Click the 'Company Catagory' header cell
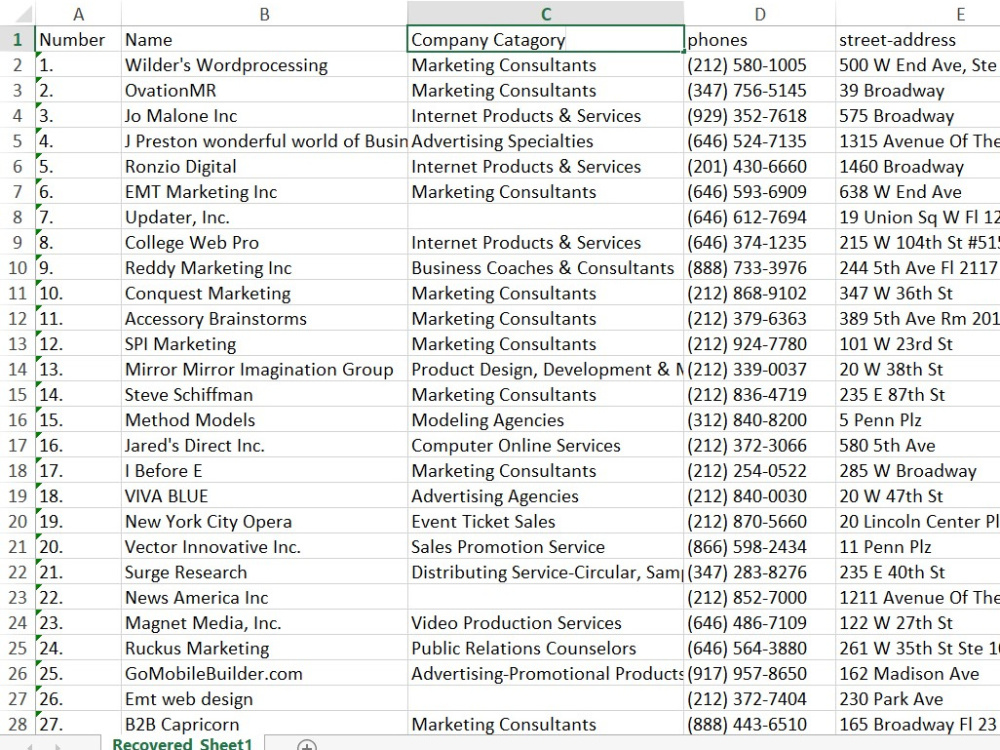 (x=545, y=40)
